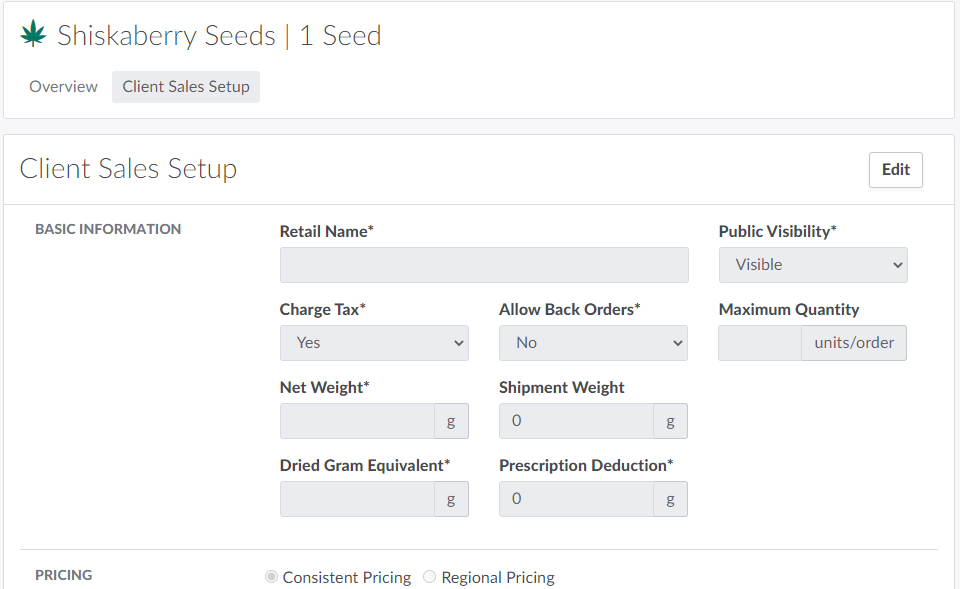The height and width of the screenshot is (589, 960).
Task: Select the Consistent Pricing radio button
Action: point(271,577)
